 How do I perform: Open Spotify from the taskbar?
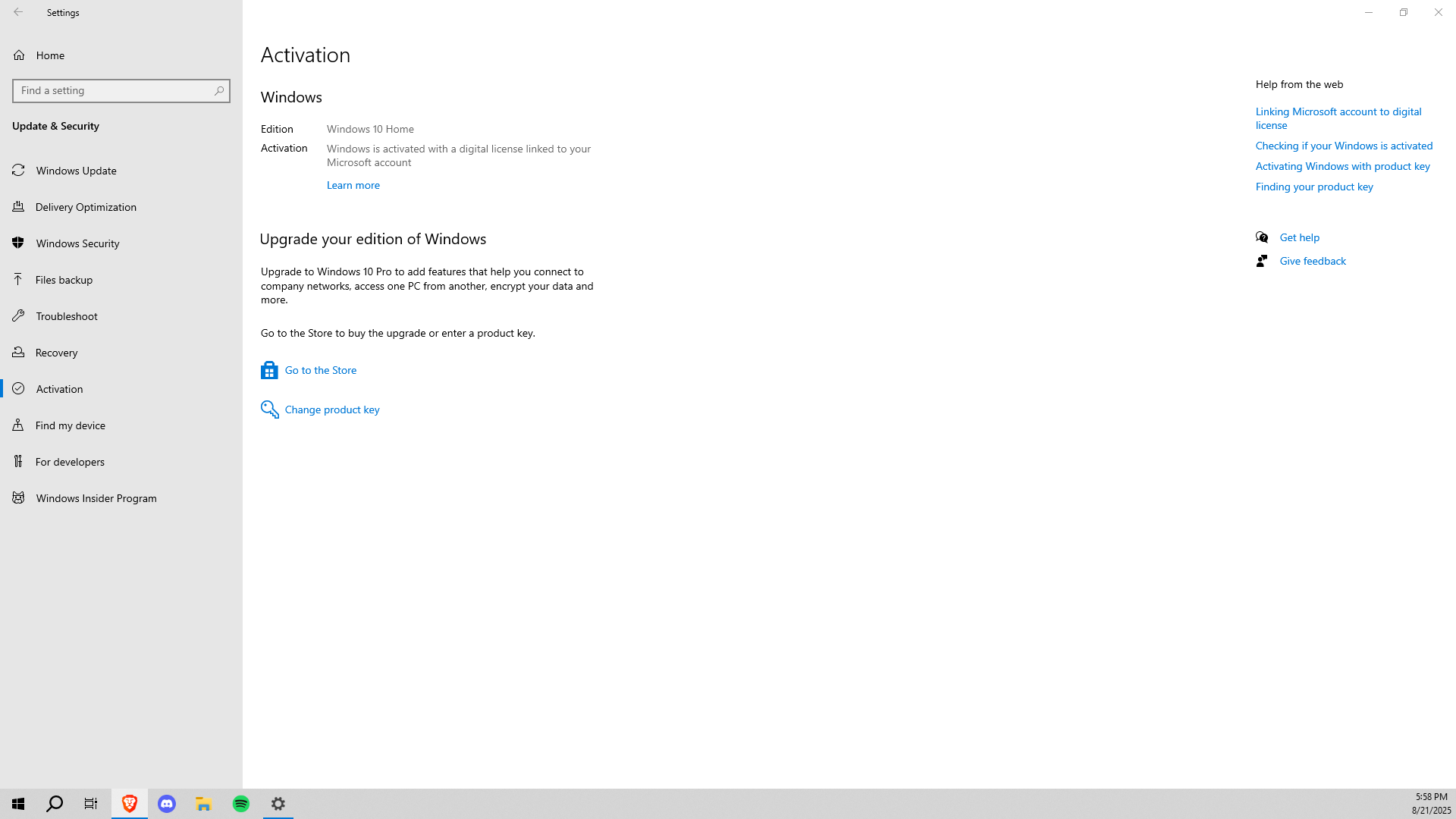click(241, 804)
